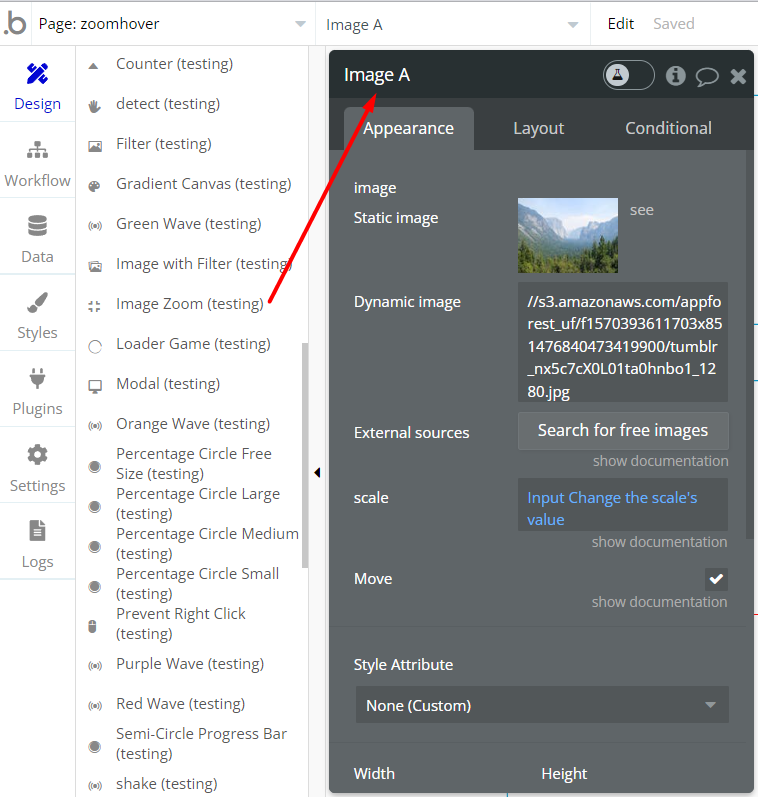Uncheck the Move checkbox
The width and height of the screenshot is (758, 797).
[x=716, y=579]
